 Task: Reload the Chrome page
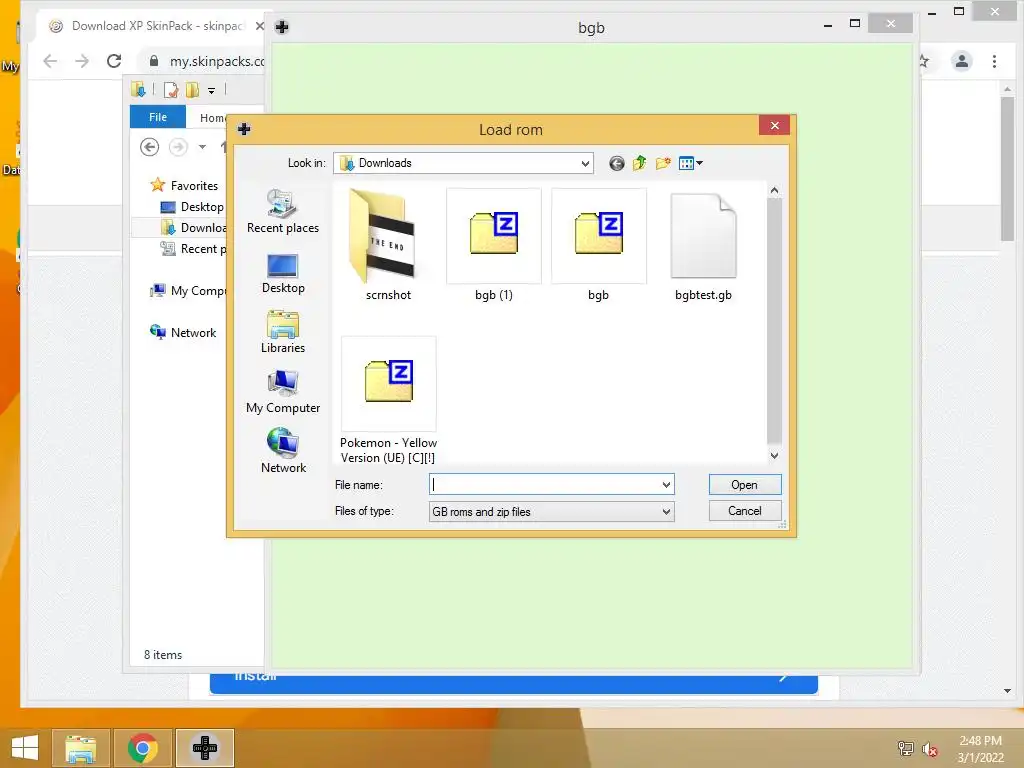coord(114,61)
